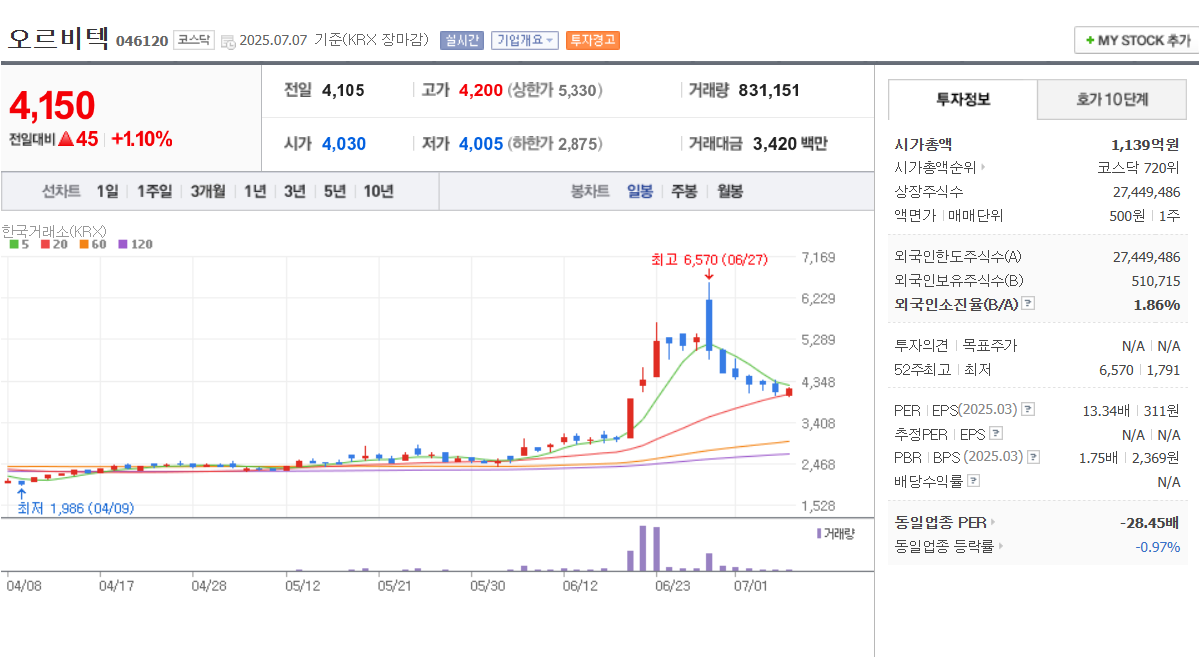Image resolution: width=1199 pixels, height=657 pixels.
Task: Click the 05/12 date on chart axis
Action: (302, 586)
